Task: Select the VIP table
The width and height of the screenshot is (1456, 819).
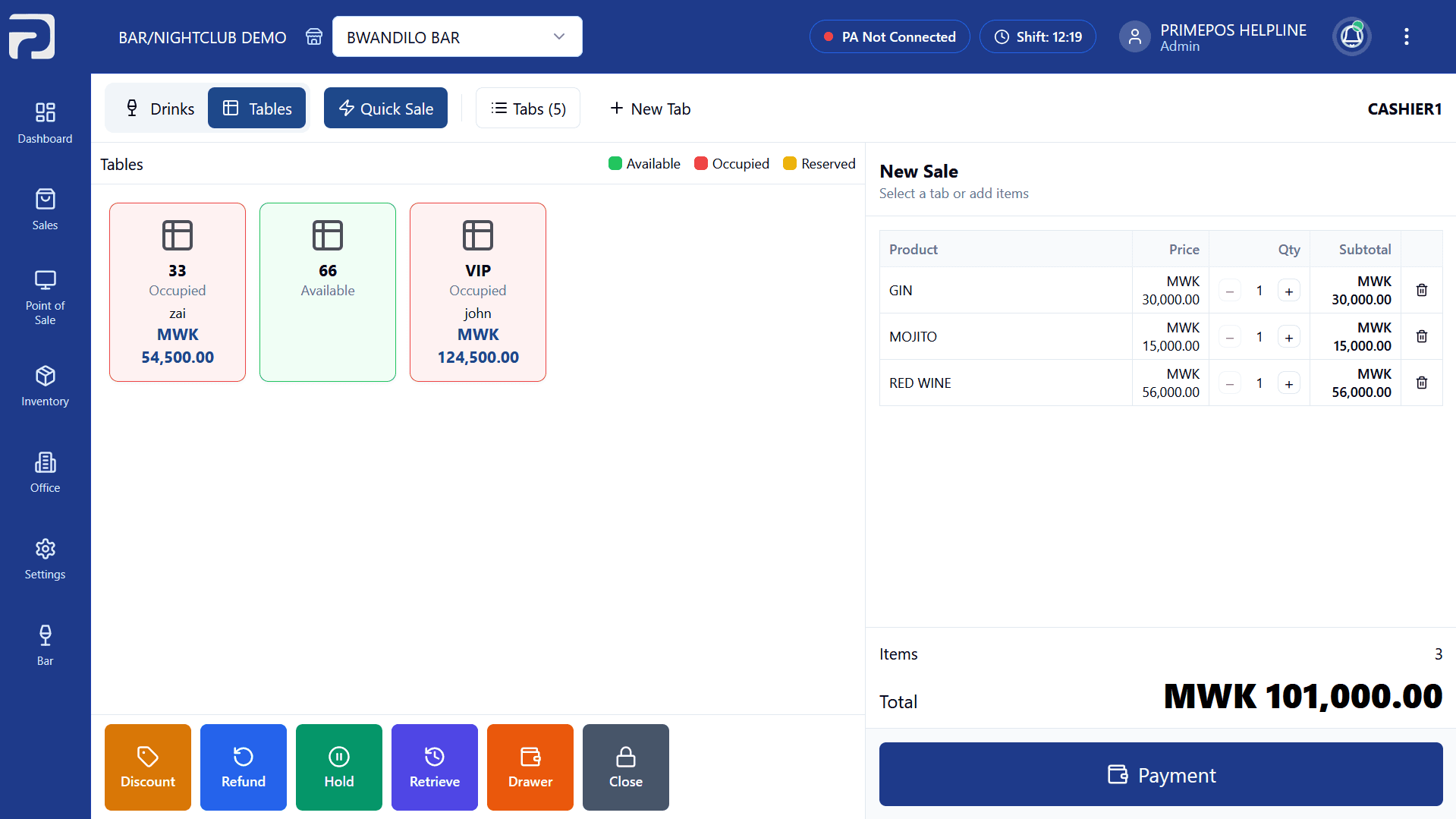Action: click(478, 292)
